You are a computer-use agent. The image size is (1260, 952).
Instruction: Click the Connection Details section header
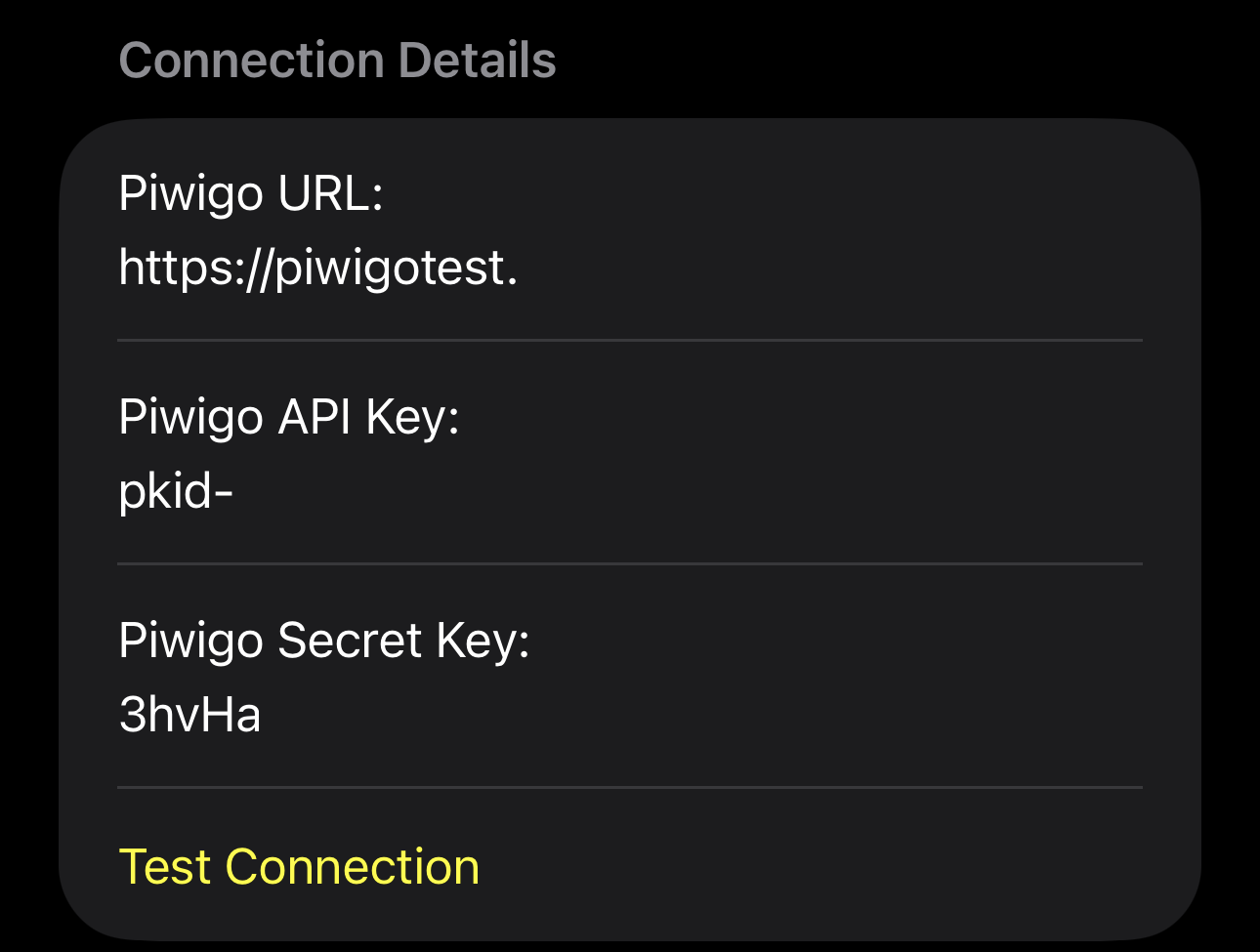[337, 61]
